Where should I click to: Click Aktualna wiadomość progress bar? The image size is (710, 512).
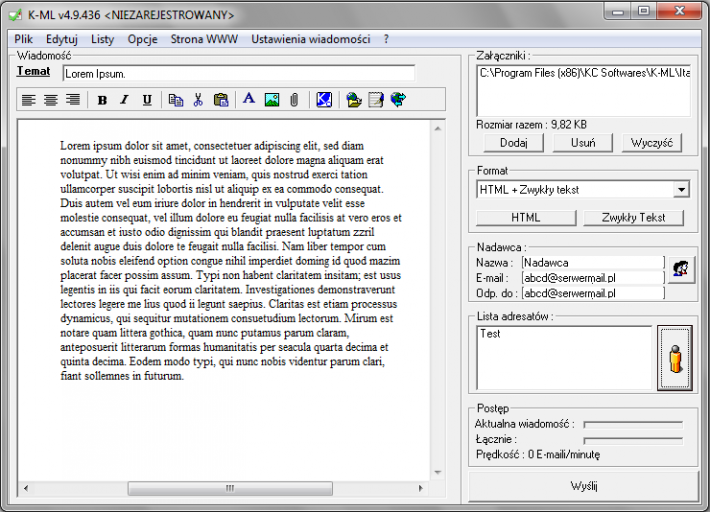tap(633, 425)
